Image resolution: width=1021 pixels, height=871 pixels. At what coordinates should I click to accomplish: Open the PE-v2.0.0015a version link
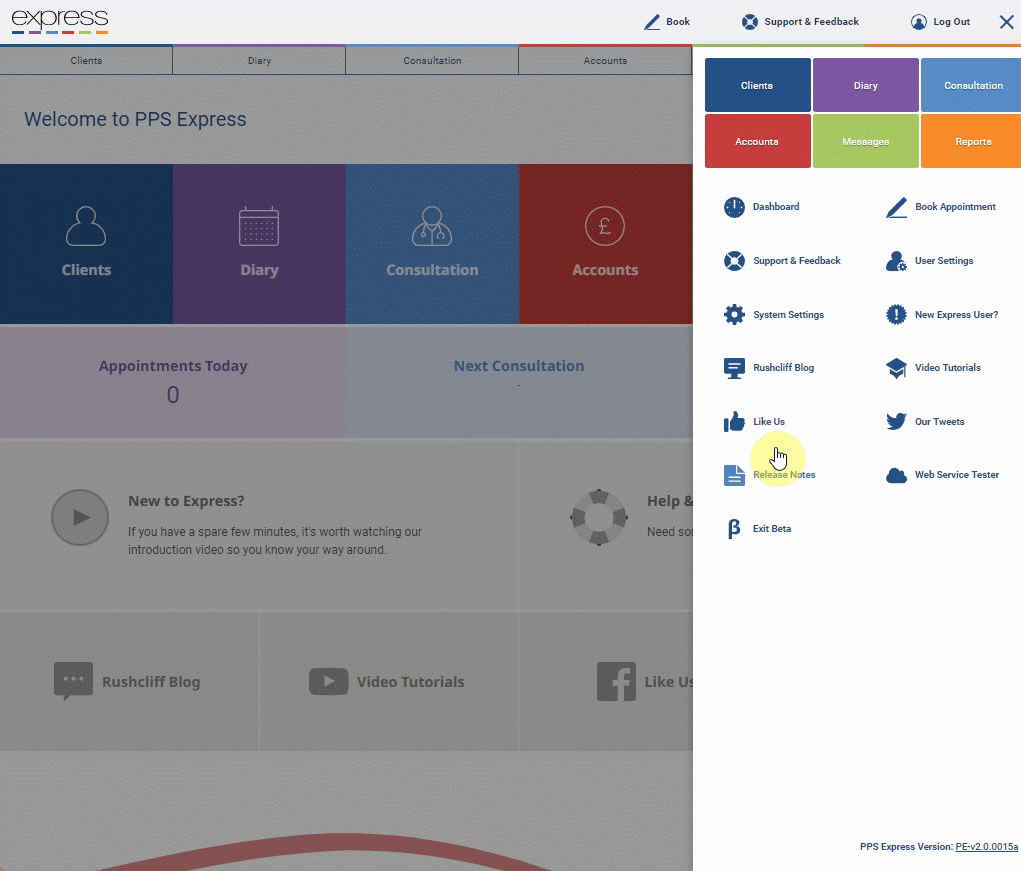pos(986,847)
